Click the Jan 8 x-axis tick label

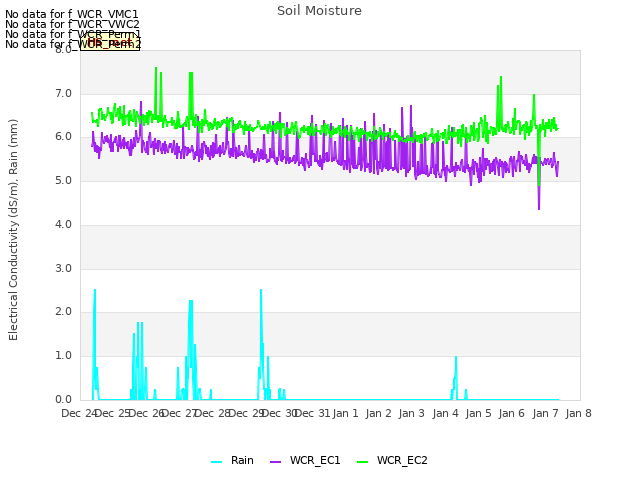(578, 413)
